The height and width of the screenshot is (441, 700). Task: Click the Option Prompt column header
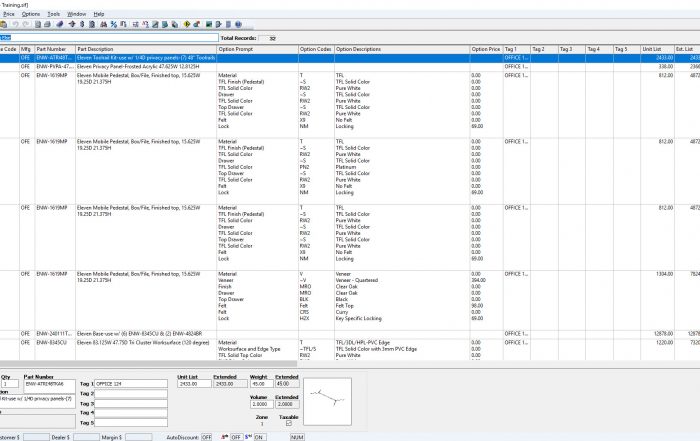coord(257,49)
